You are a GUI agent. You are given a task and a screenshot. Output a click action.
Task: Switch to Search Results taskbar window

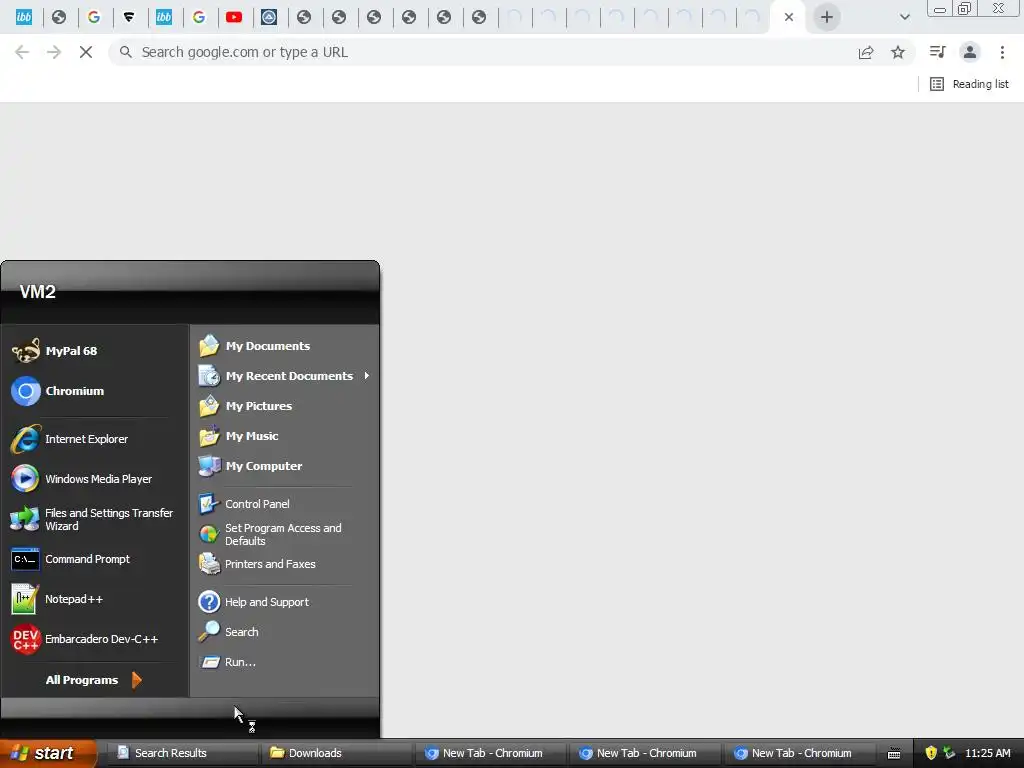tap(182, 753)
